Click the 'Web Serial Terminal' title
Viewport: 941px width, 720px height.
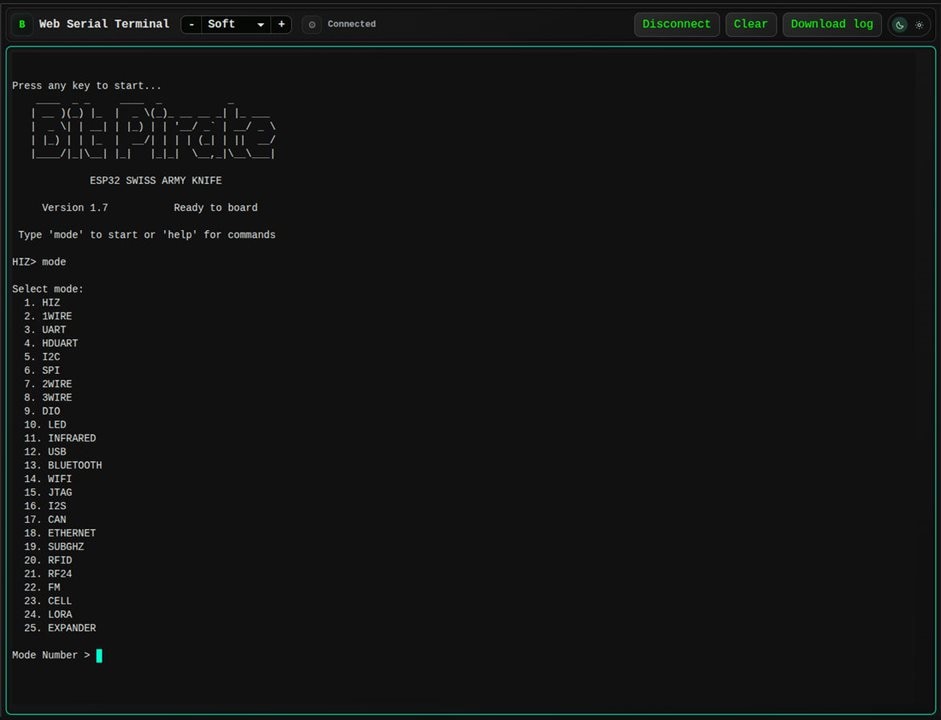tap(104, 24)
